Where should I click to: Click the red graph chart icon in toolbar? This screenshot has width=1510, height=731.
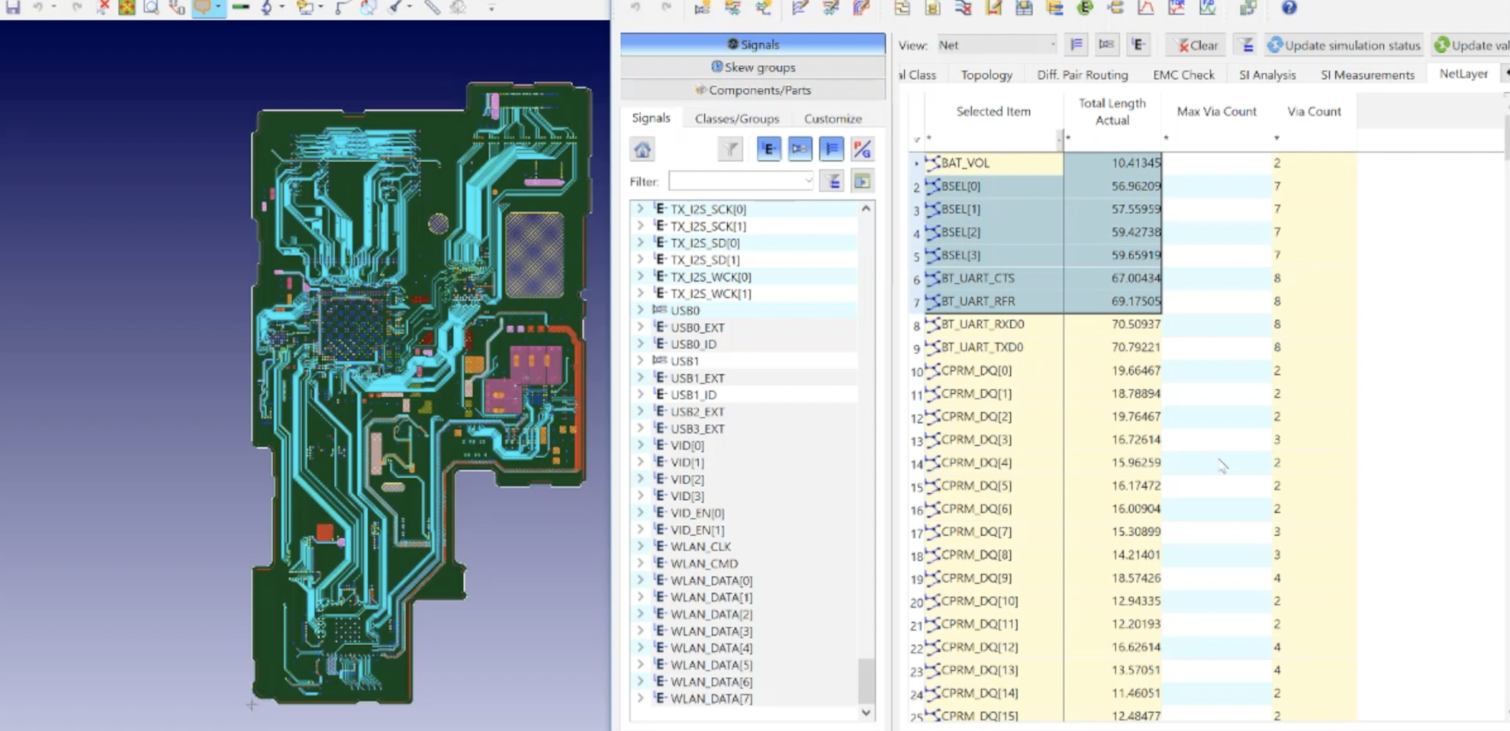pyautogui.click(x=1146, y=8)
